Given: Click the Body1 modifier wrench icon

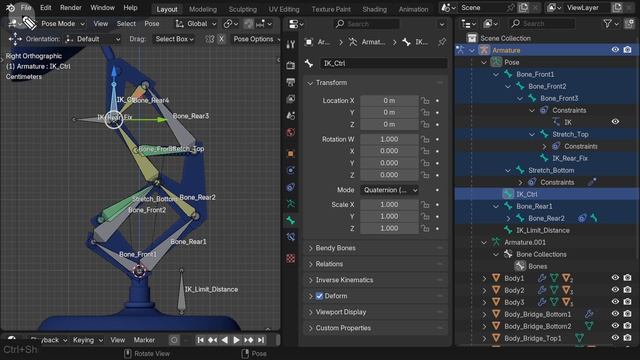Looking at the screenshot, I should [x=542, y=278].
